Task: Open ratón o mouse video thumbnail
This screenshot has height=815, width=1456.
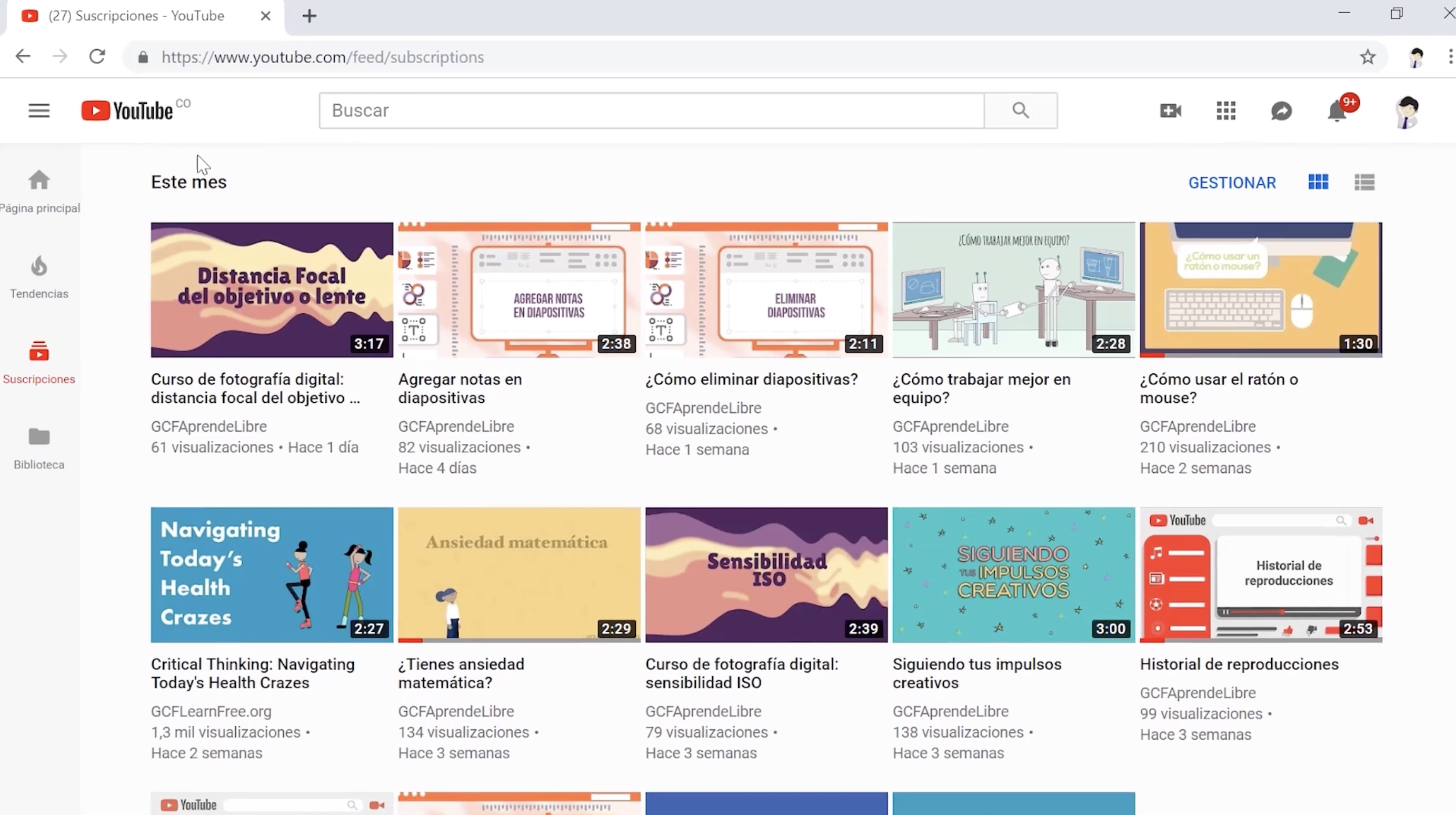Action: (1261, 290)
